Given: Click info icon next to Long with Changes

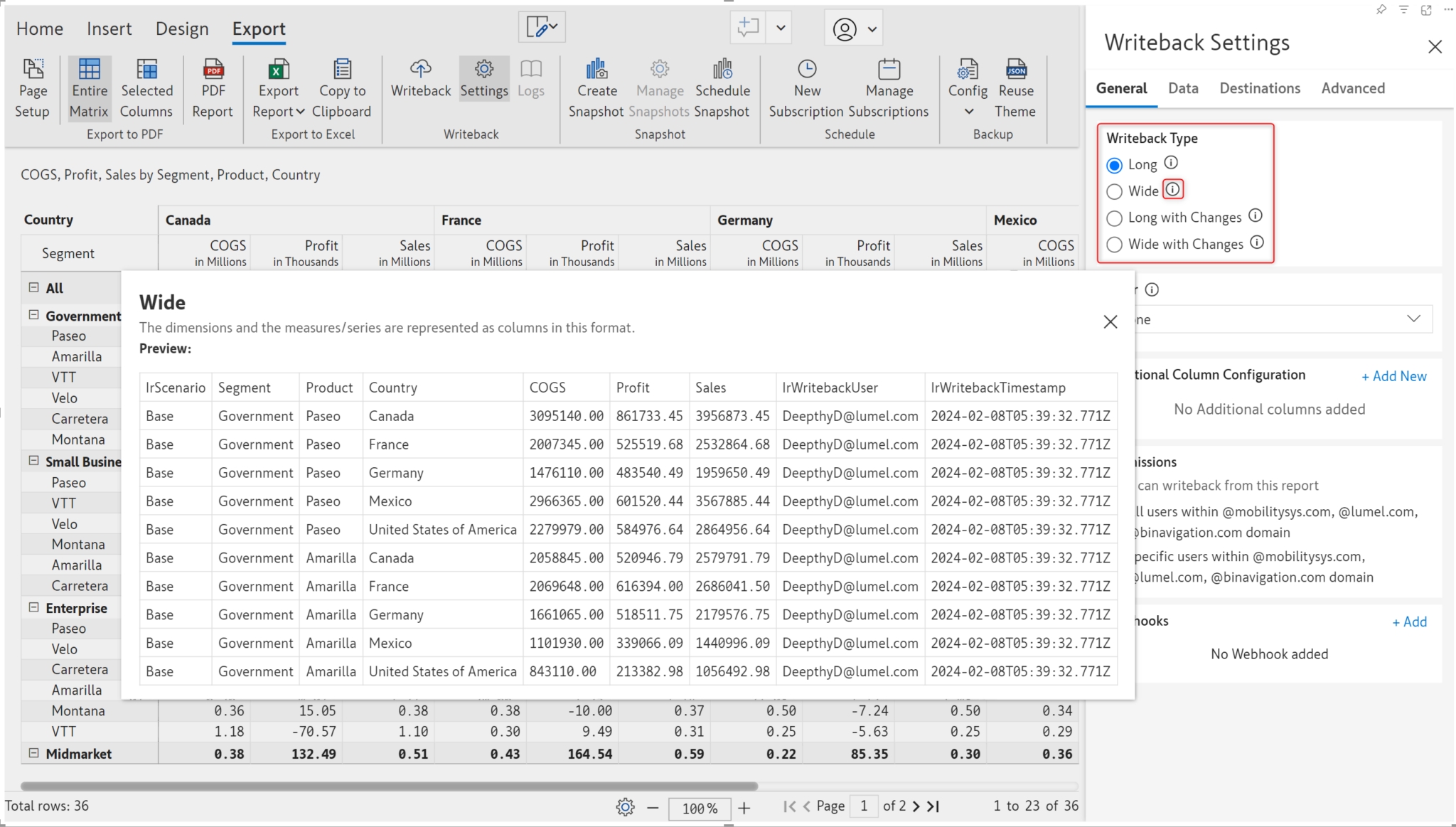Looking at the screenshot, I should tap(1256, 215).
